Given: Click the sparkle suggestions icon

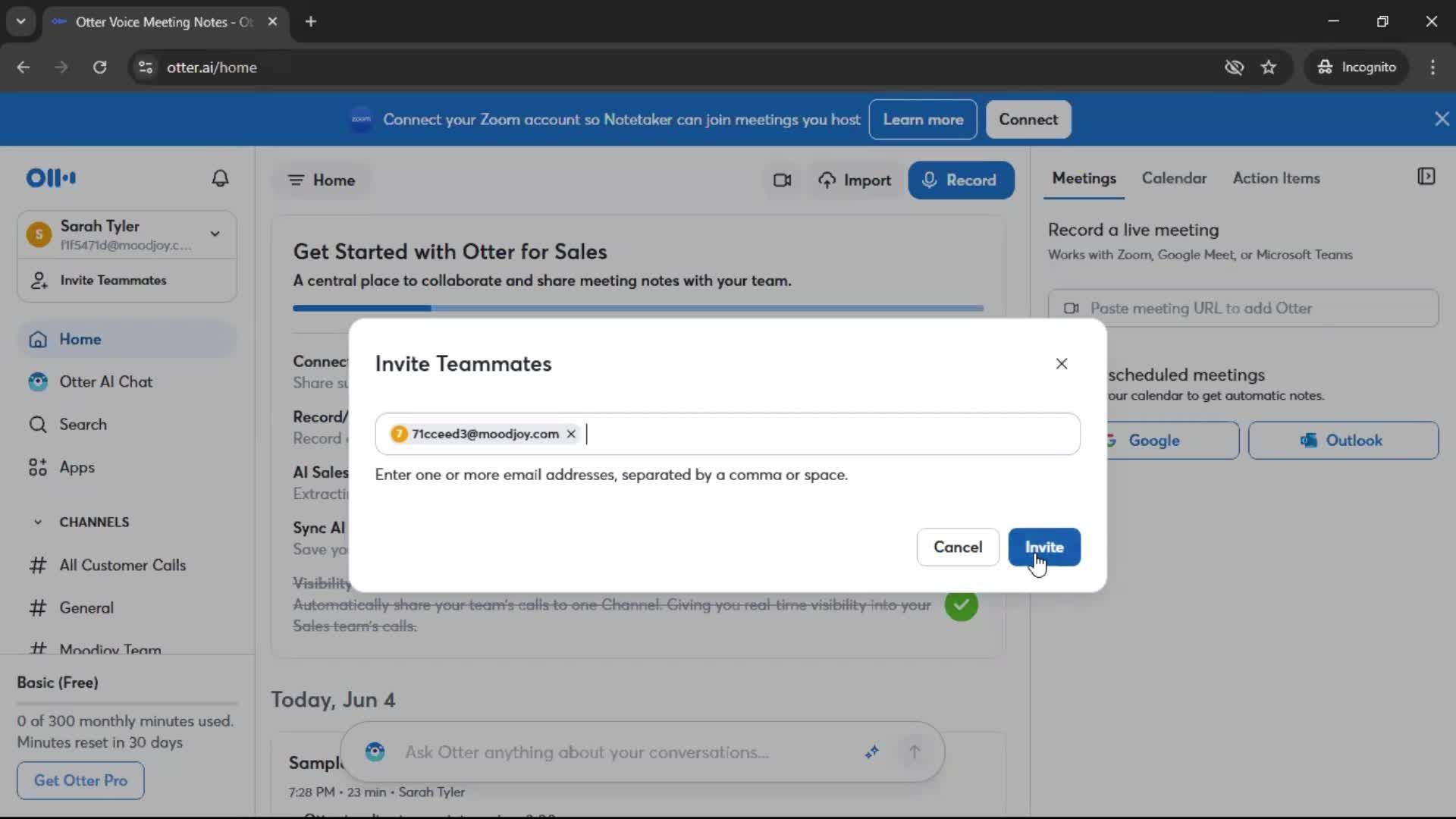Looking at the screenshot, I should coord(872,752).
